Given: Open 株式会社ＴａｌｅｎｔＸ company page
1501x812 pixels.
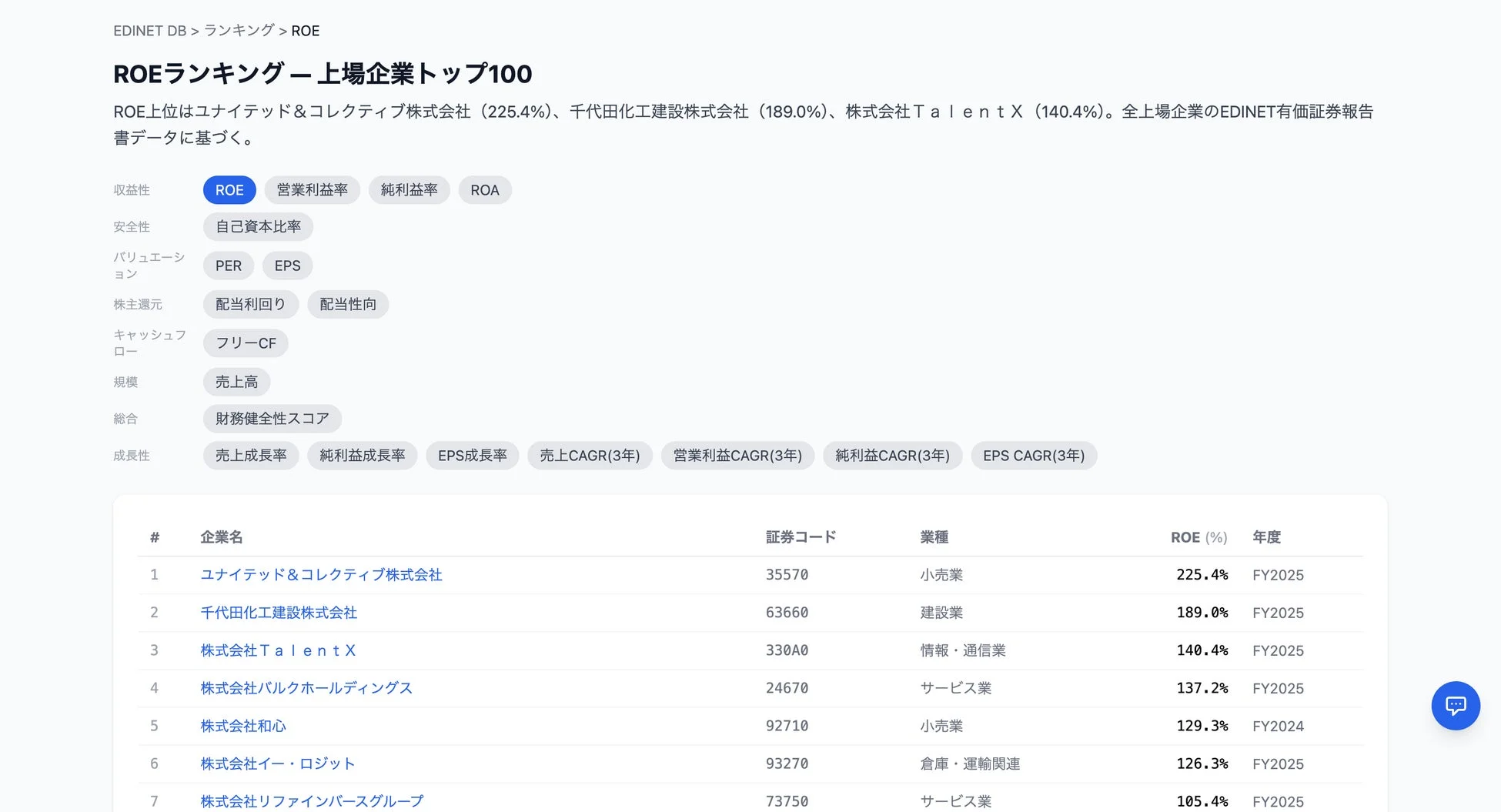Looking at the screenshot, I should (x=278, y=650).
